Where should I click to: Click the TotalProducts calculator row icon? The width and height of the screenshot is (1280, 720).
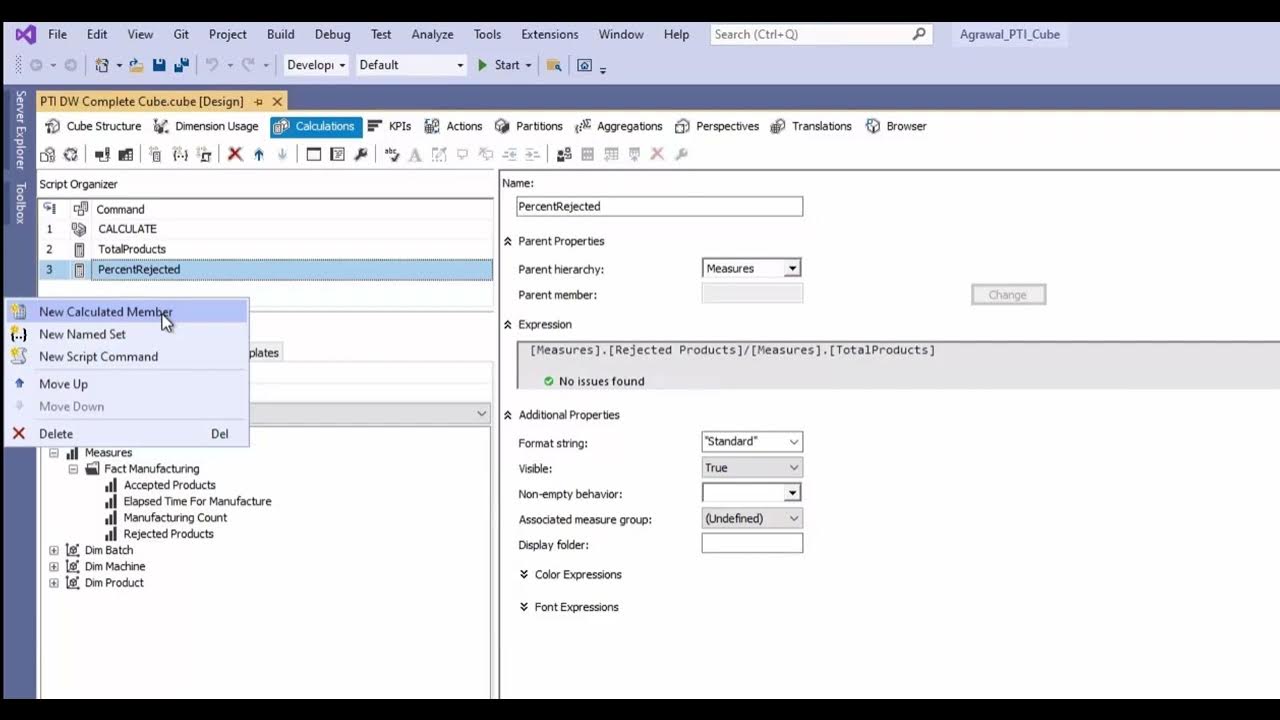click(x=79, y=249)
